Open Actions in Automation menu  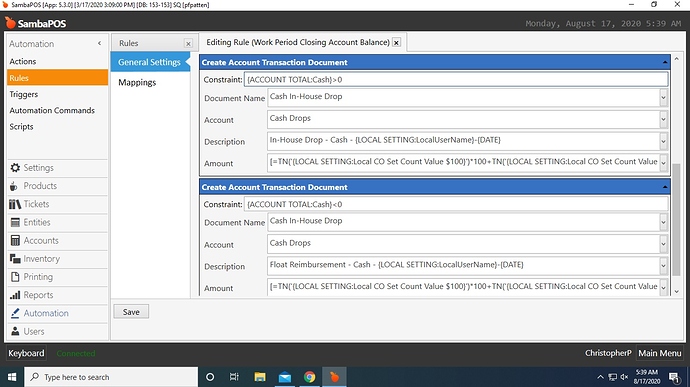(x=22, y=61)
